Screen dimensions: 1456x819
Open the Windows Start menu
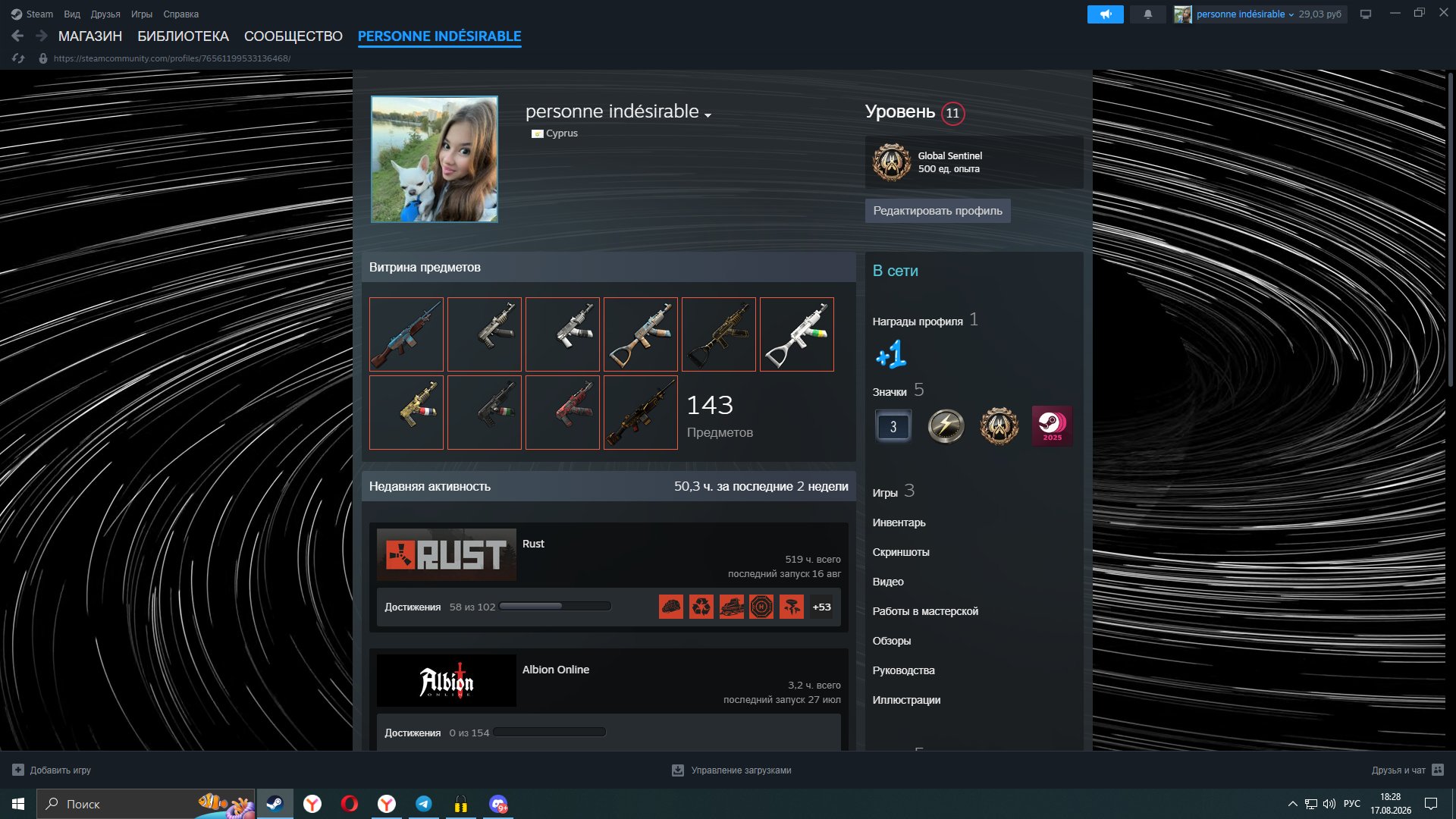[x=18, y=804]
